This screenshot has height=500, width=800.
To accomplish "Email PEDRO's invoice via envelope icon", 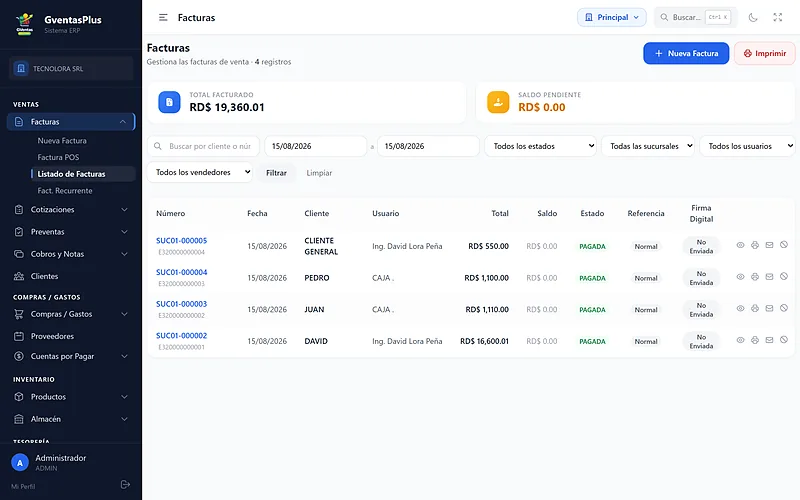I will point(769,277).
